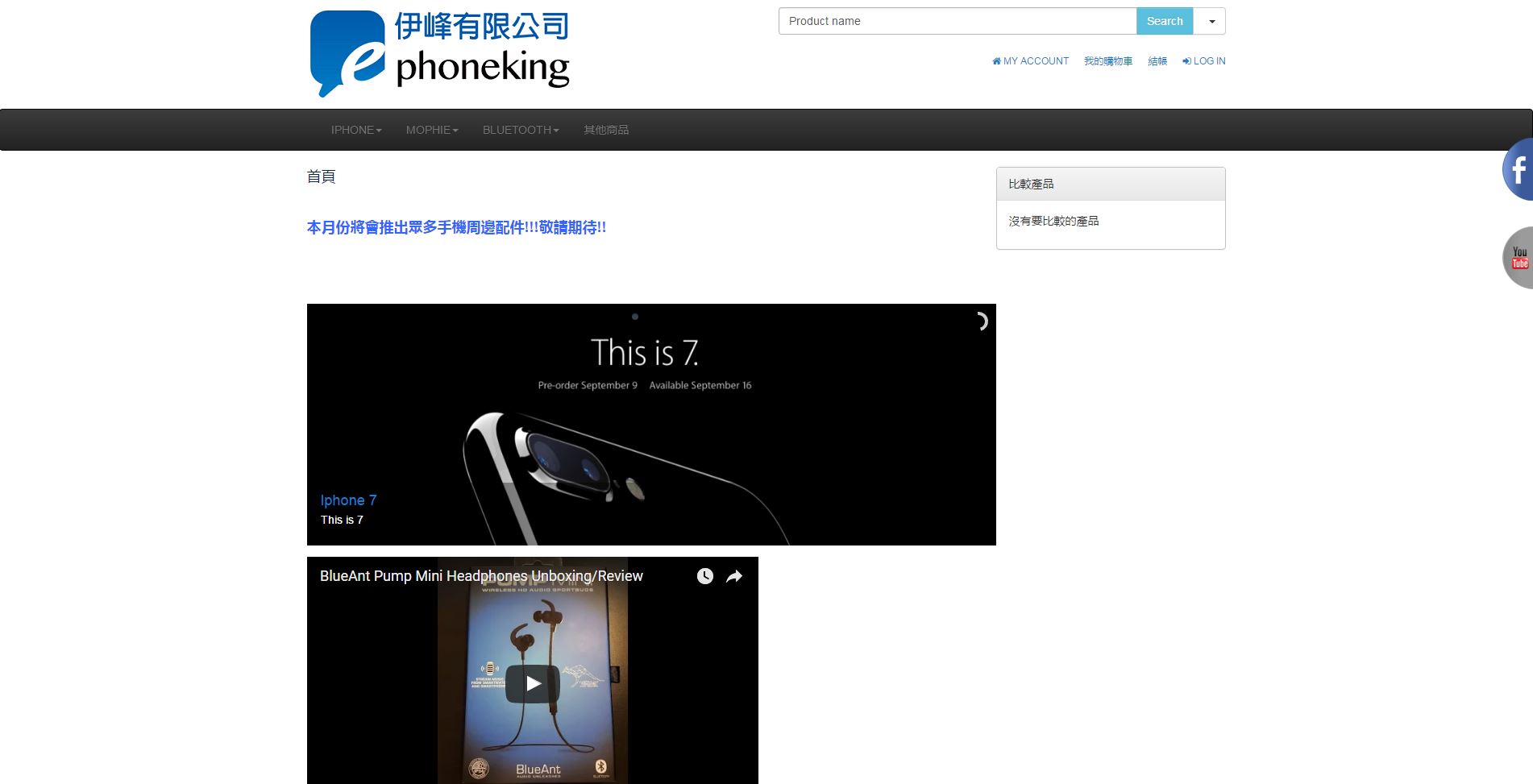Click the video Share arrow icon
Image resolution: width=1533 pixels, height=784 pixels.
[x=734, y=576]
